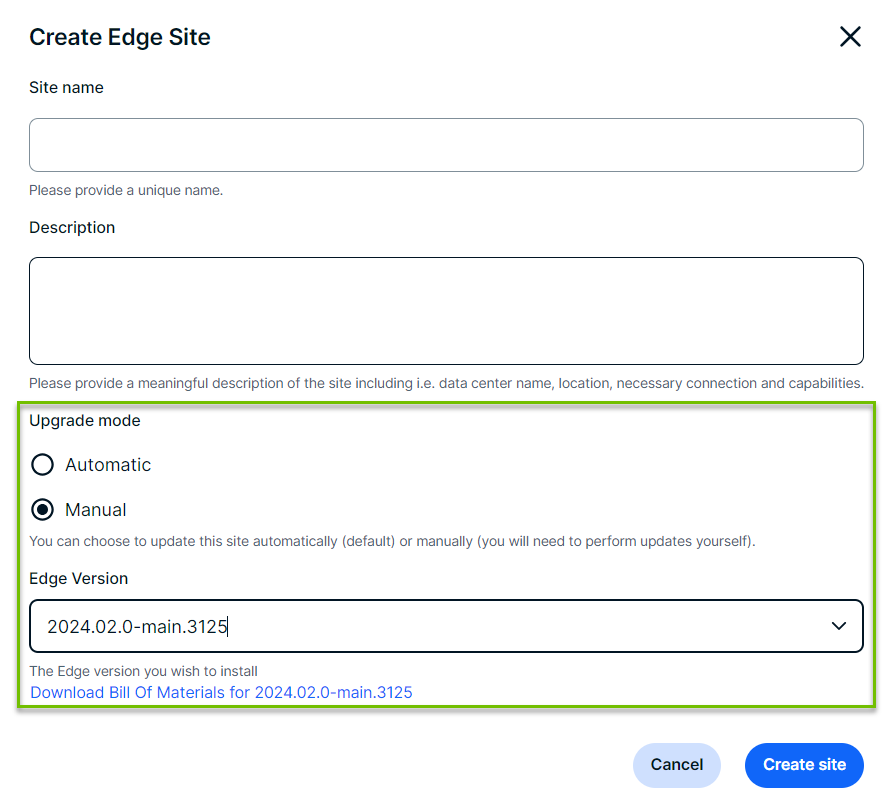Viewport: 893px width, 794px height.
Task: Close the Create Edge Site dialog
Action: click(850, 37)
